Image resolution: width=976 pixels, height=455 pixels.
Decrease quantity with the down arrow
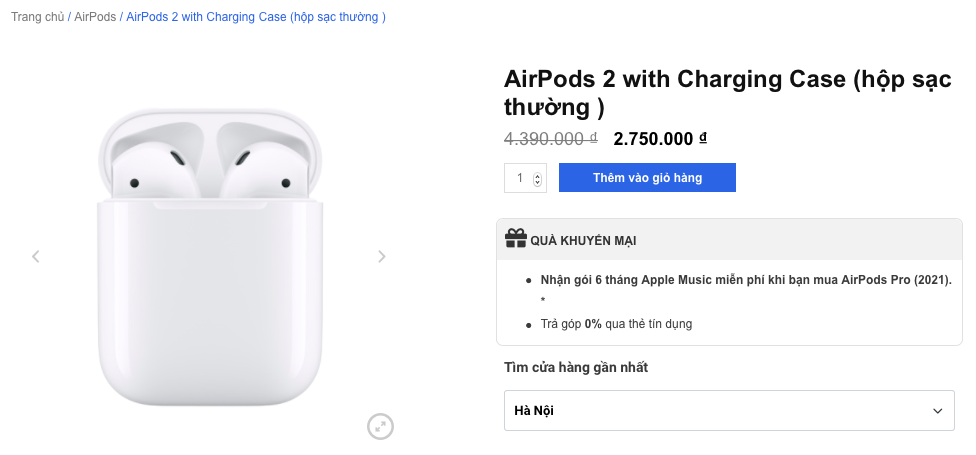pos(537,182)
